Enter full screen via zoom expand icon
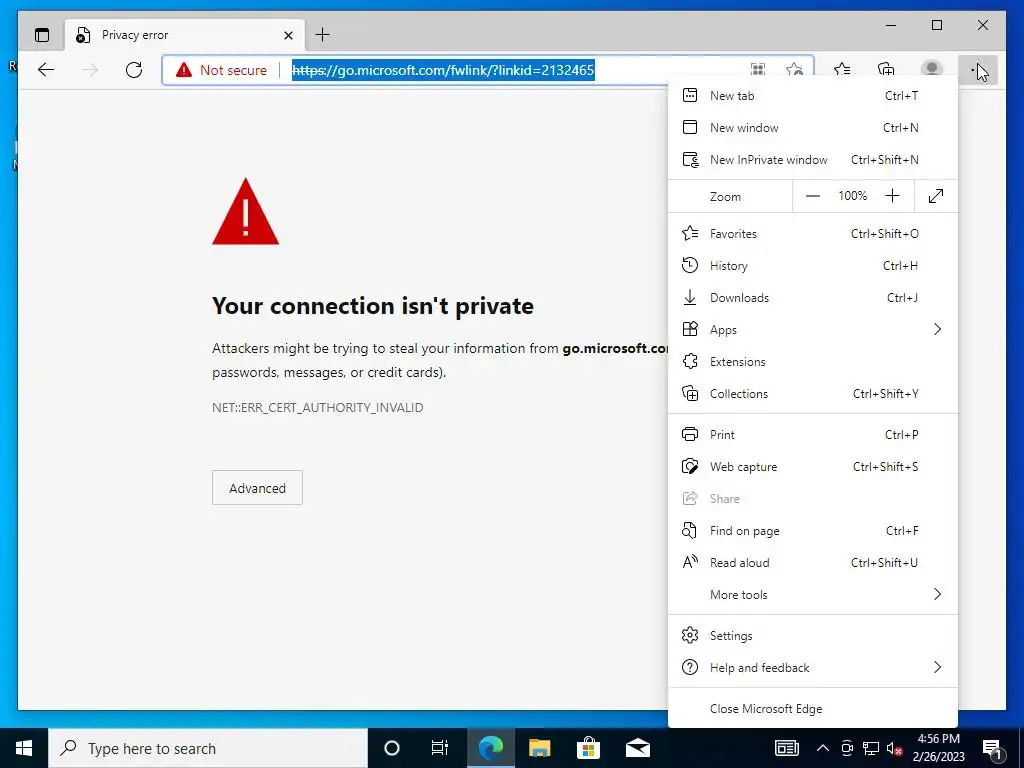Viewport: 1024px width, 768px height. point(936,196)
